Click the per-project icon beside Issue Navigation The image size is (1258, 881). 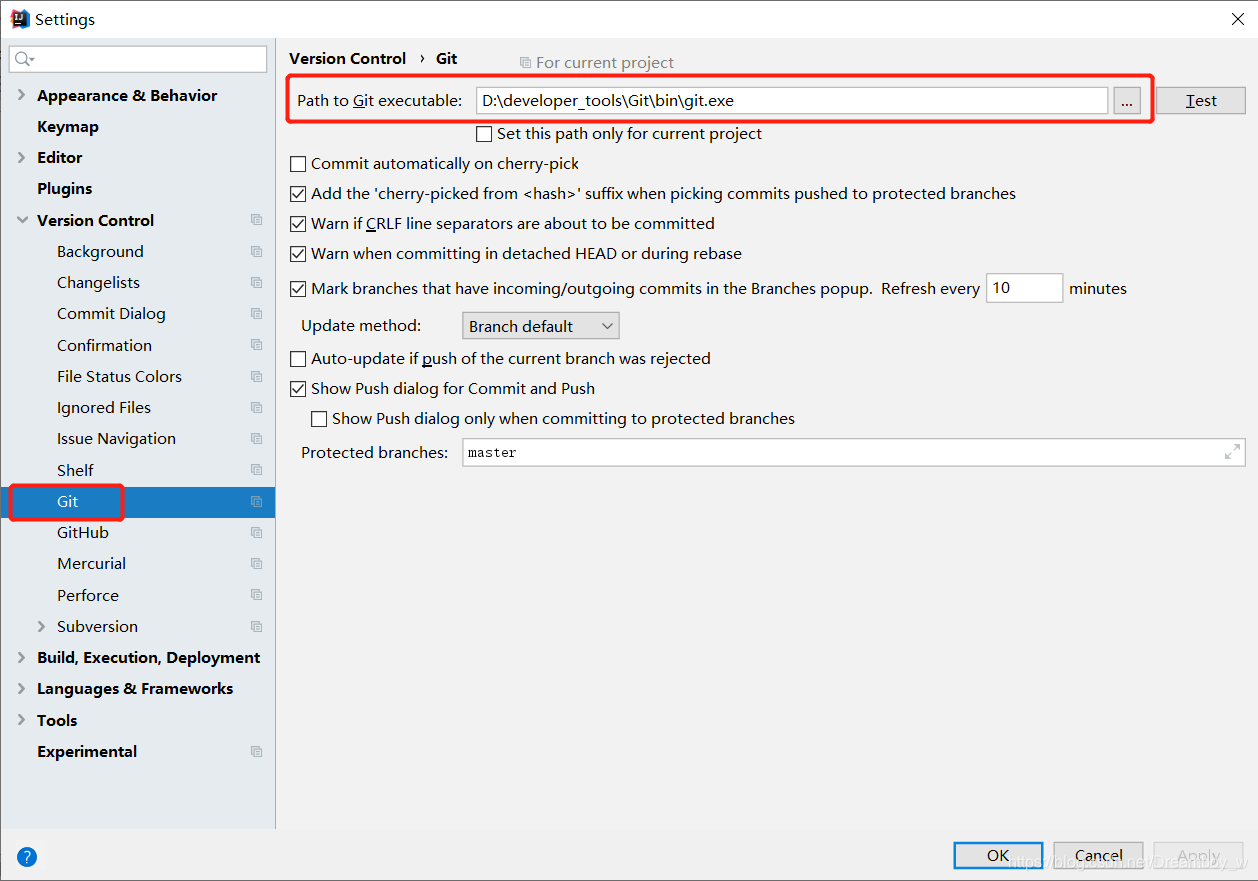point(257,438)
